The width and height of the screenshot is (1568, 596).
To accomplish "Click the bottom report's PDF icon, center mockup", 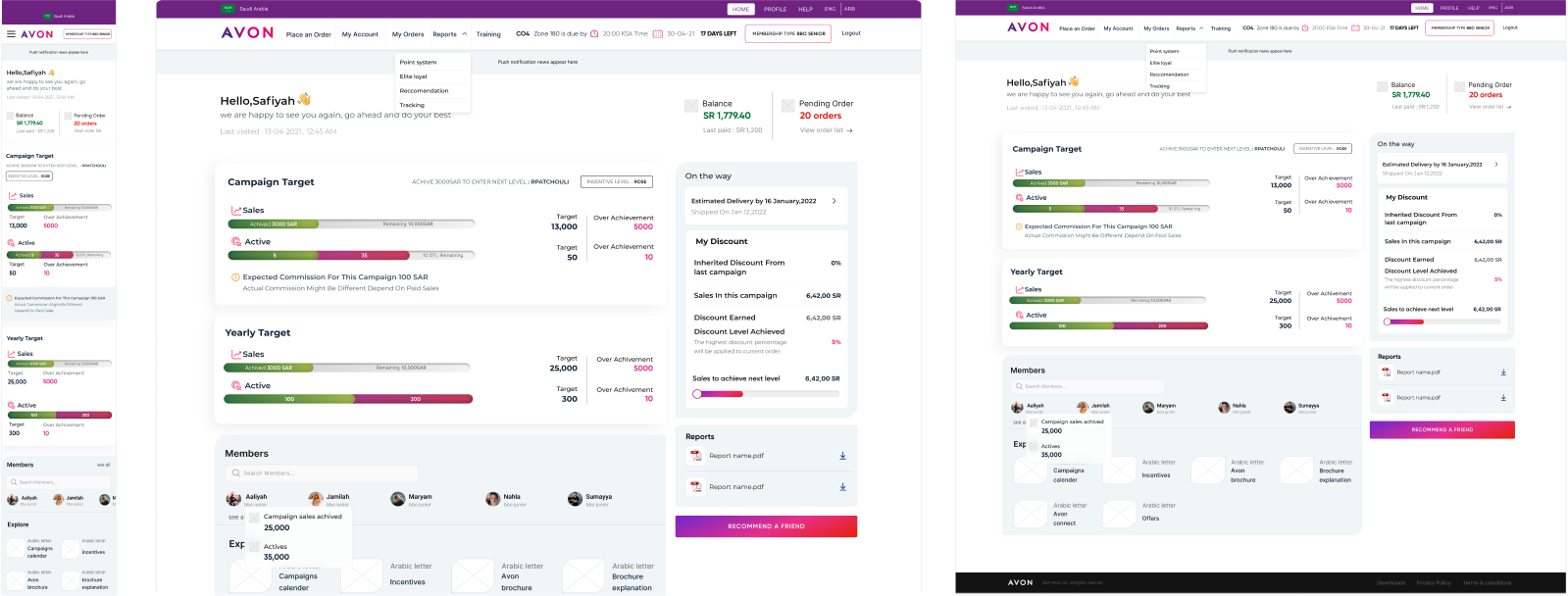I will pyautogui.click(x=695, y=486).
